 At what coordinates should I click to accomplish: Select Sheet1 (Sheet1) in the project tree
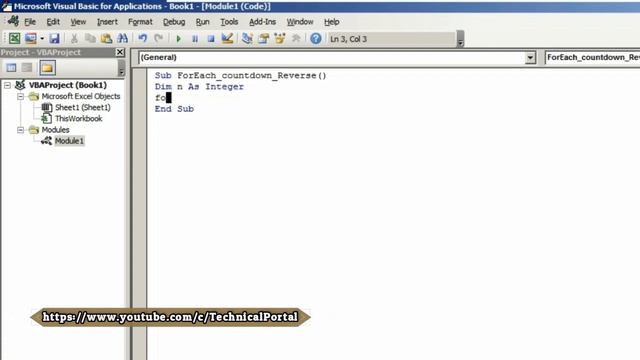pyautogui.click(x=82, y=108)
